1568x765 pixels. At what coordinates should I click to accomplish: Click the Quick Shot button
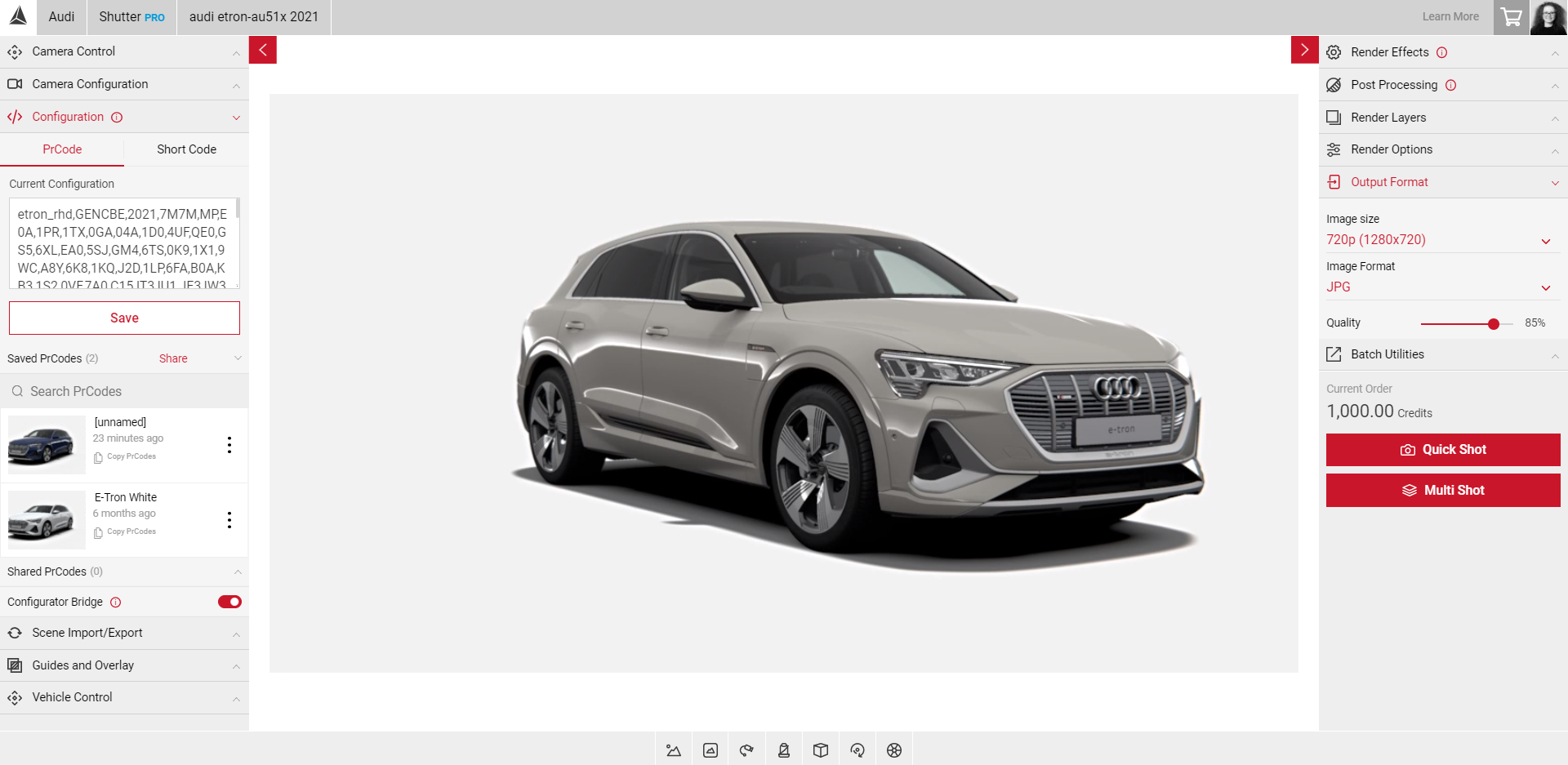pyautogui.click(x=1443, y=450)
